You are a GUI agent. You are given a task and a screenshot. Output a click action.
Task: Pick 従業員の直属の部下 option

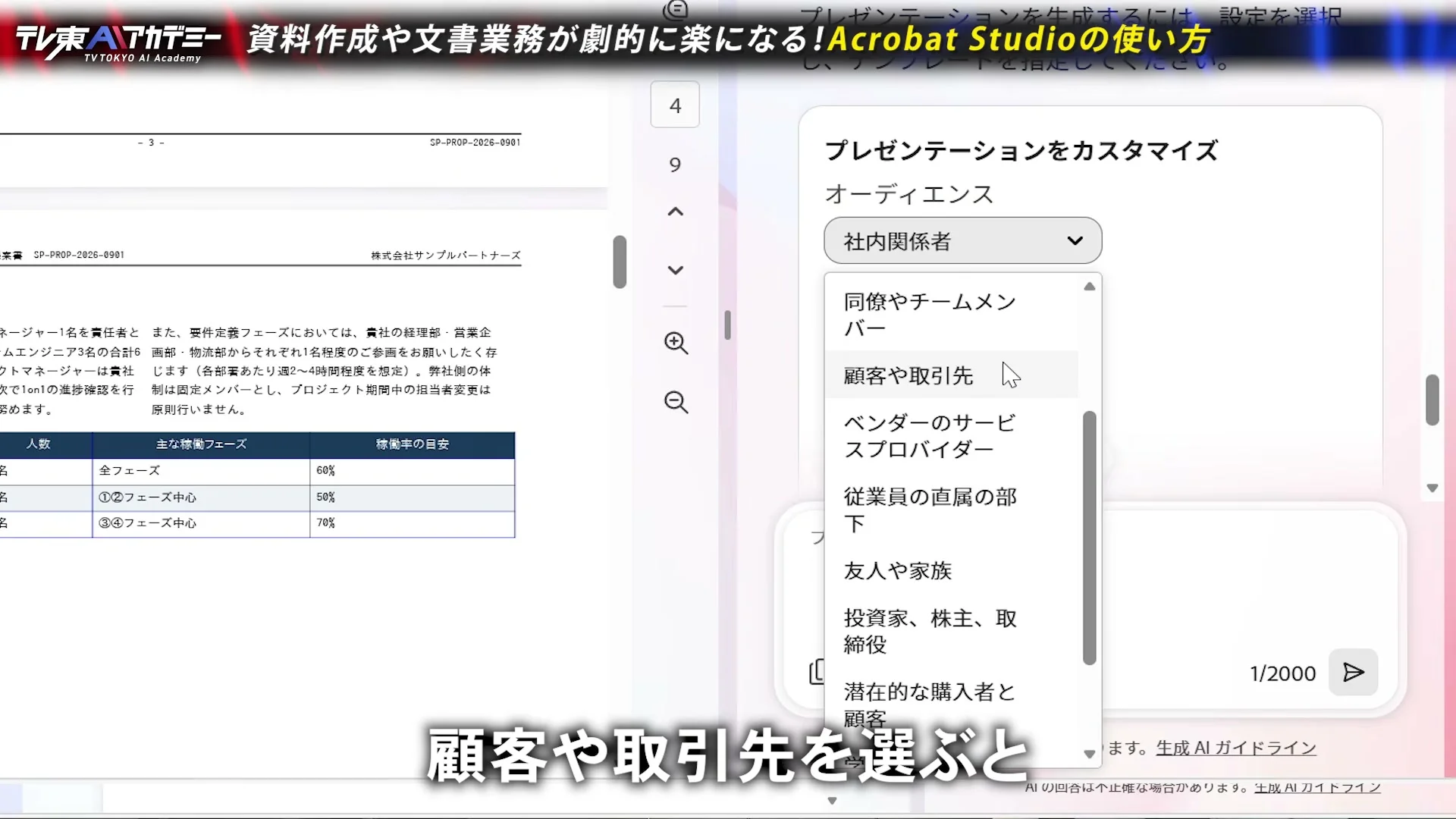pos(952,510)
